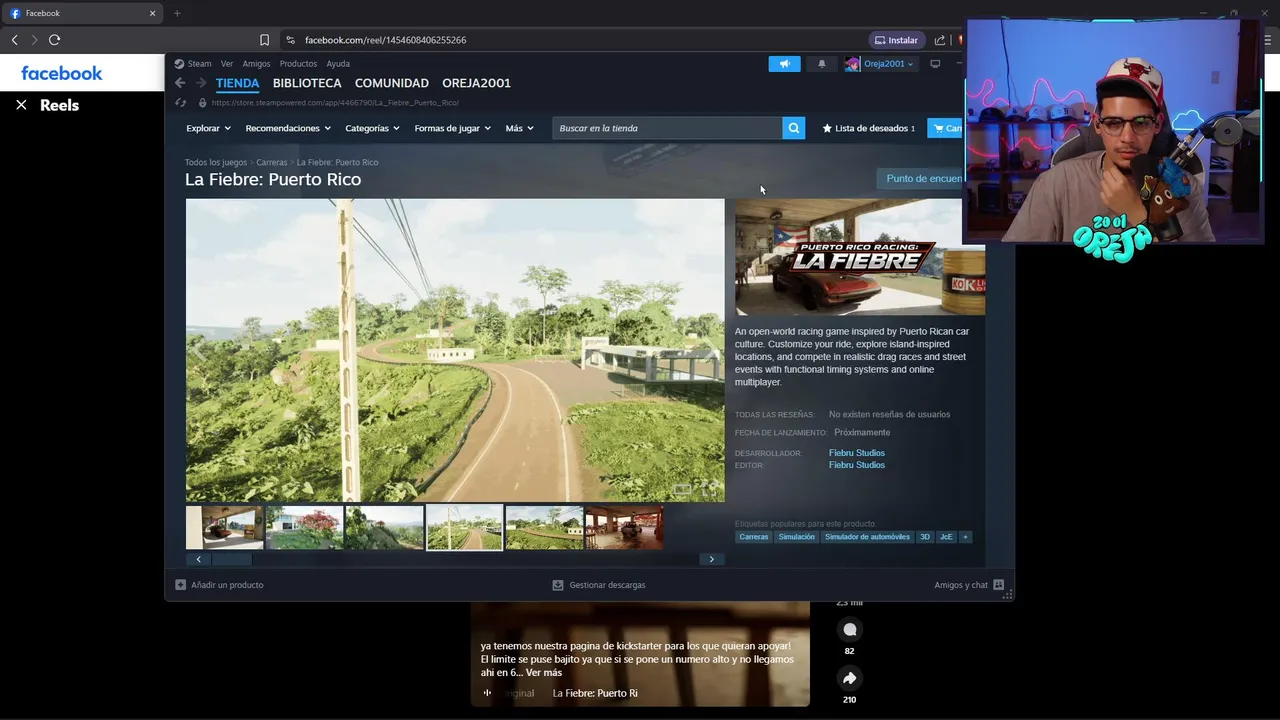Click the Carreras tag
Image resolution: width=1280 pixels, height=720 pixels.
click(x=754, y=537)
